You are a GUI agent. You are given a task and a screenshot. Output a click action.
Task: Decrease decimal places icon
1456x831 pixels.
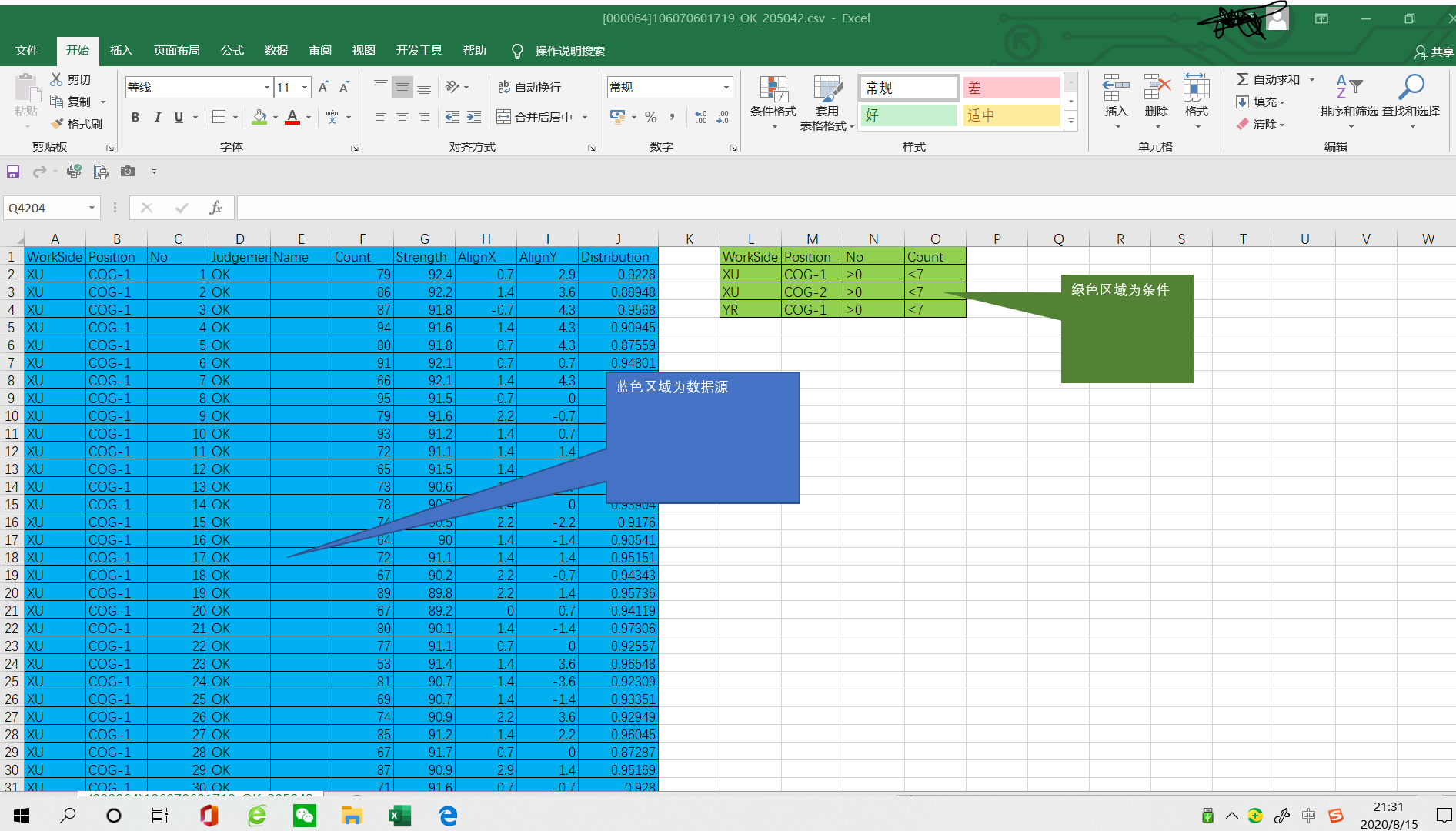click(x=723, y=117)
